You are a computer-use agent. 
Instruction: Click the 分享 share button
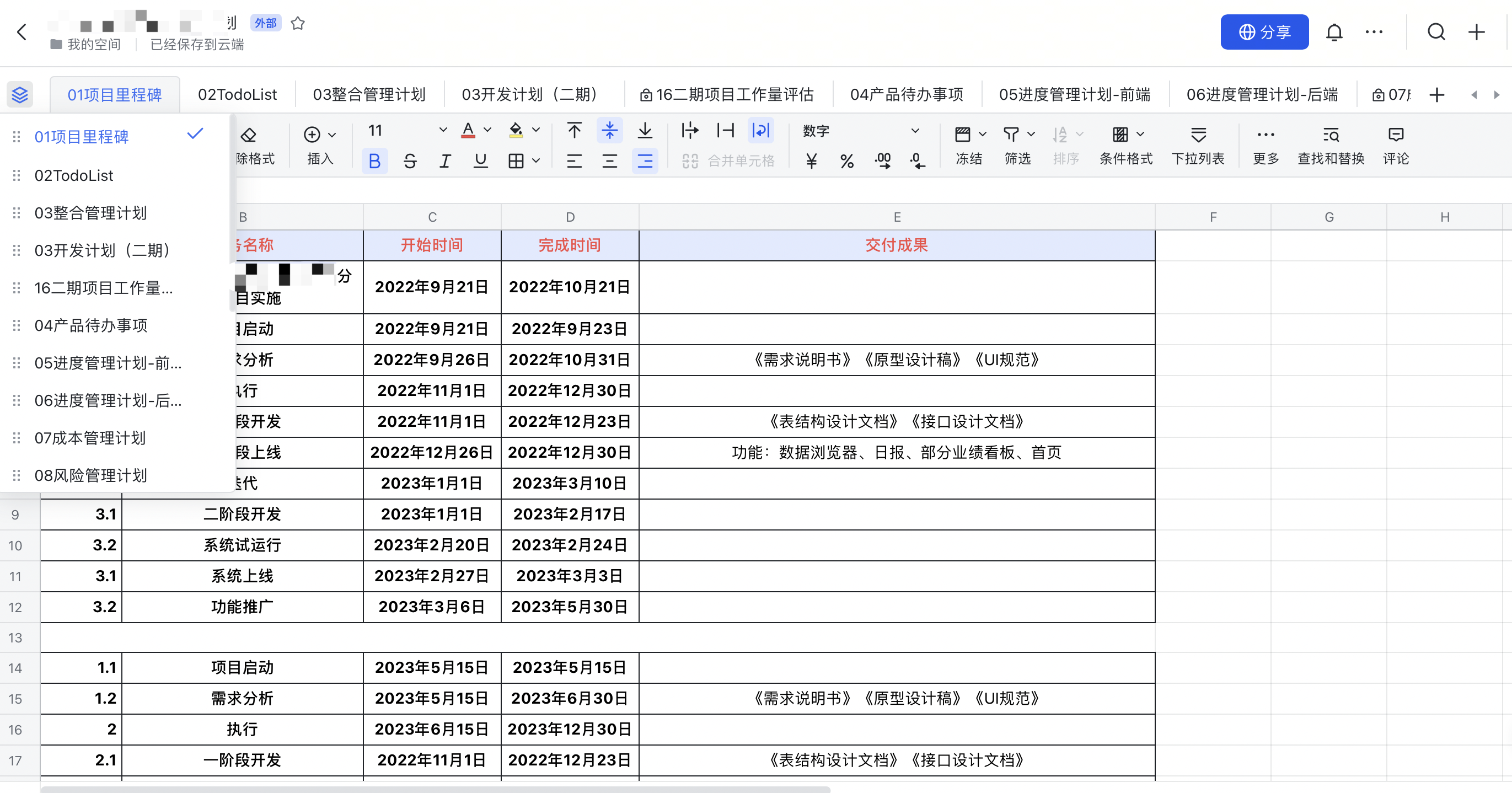[1264, 31]
